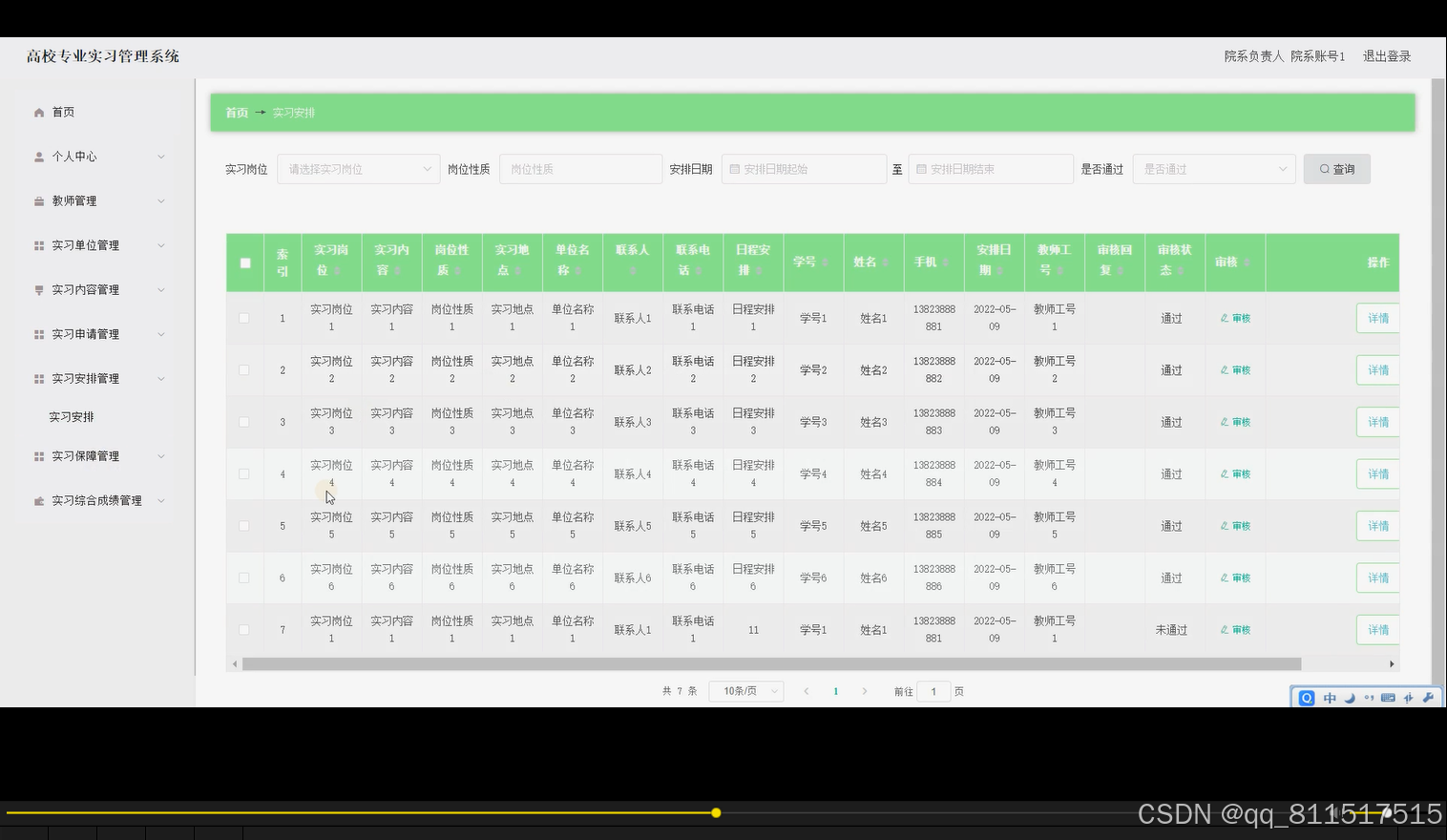
Task: Click 院系账号1 account name in header
Action: pyautogui.click(x=1318, y=56)
